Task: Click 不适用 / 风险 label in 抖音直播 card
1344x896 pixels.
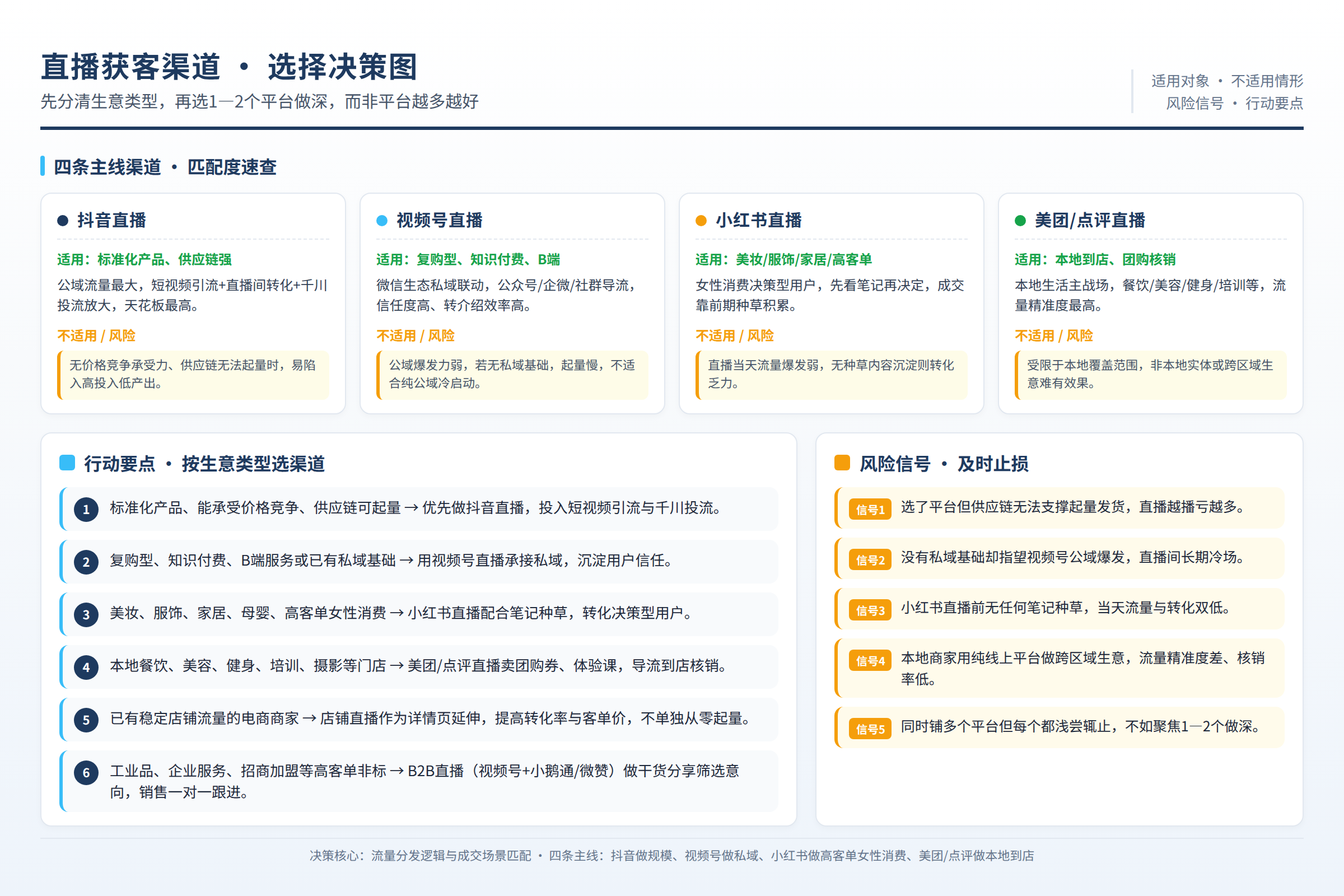Action: point(96,335)
